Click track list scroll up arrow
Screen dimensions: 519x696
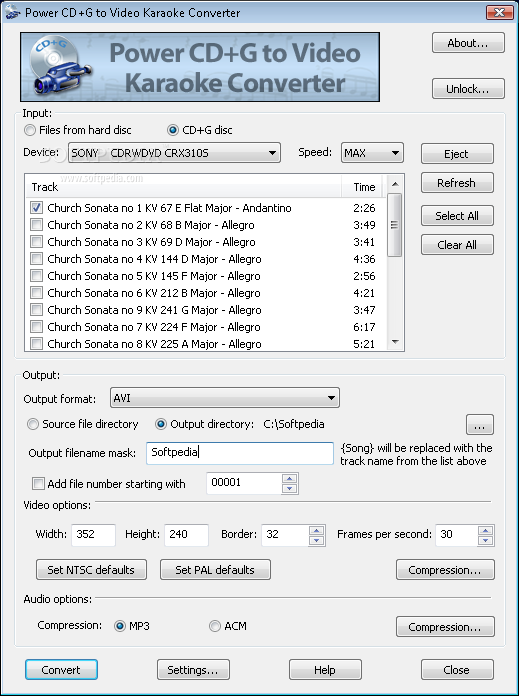pos(395,183)
